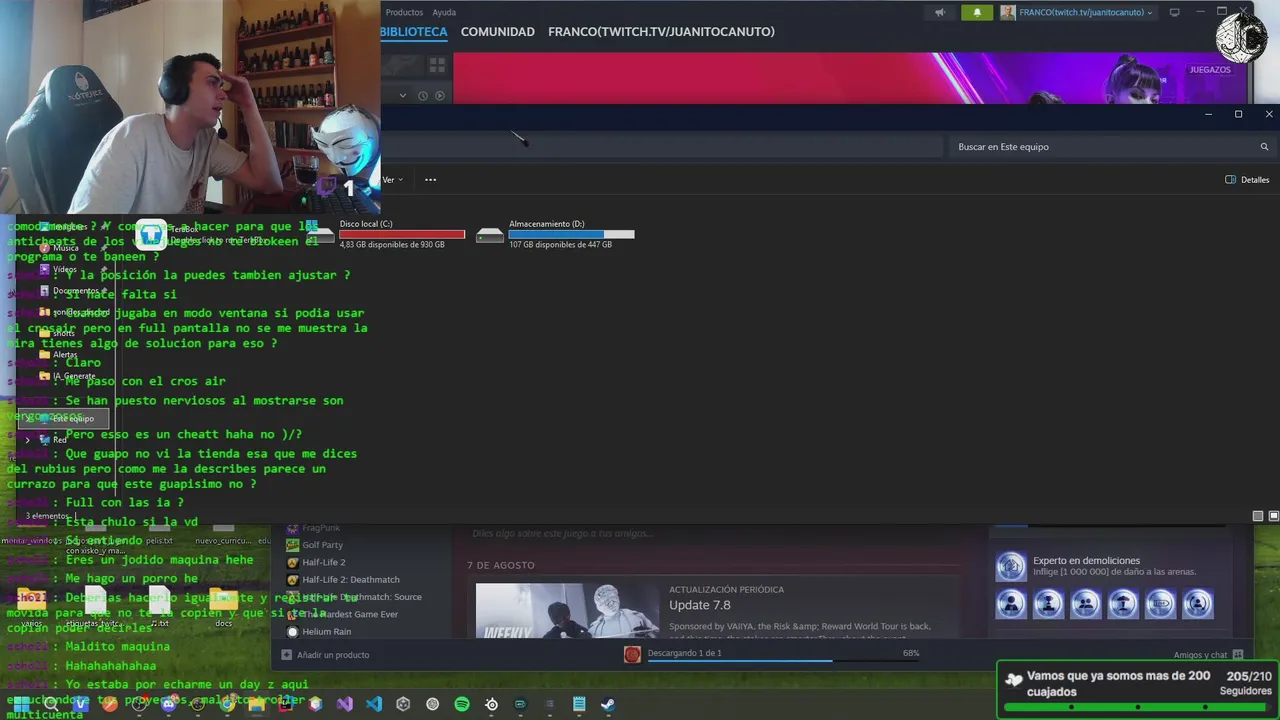The image size is (1280, 720).
Task: Expand the Red tree node
Action: click(28, 440)
